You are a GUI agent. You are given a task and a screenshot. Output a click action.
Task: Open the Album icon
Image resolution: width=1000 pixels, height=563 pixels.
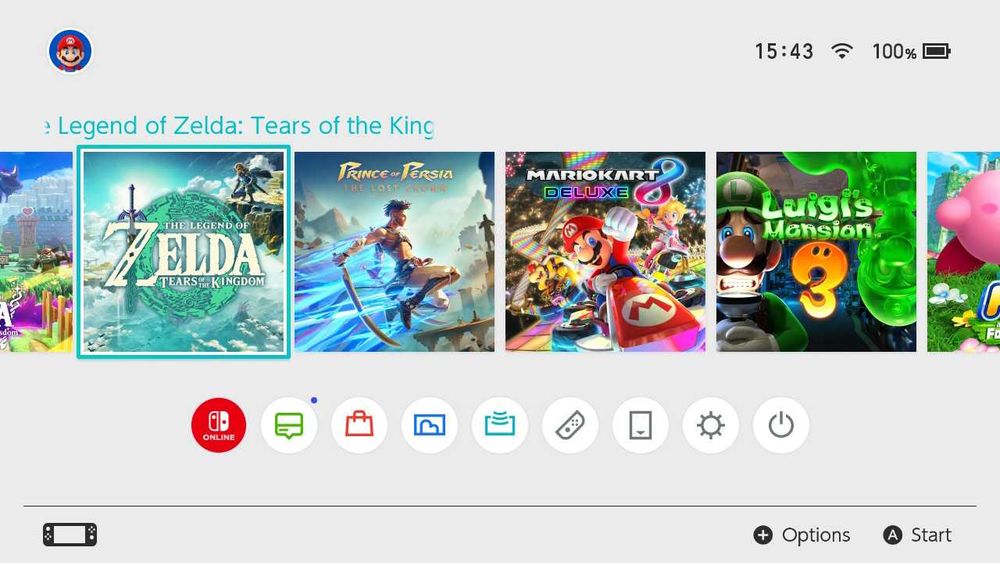coord(429,425)
